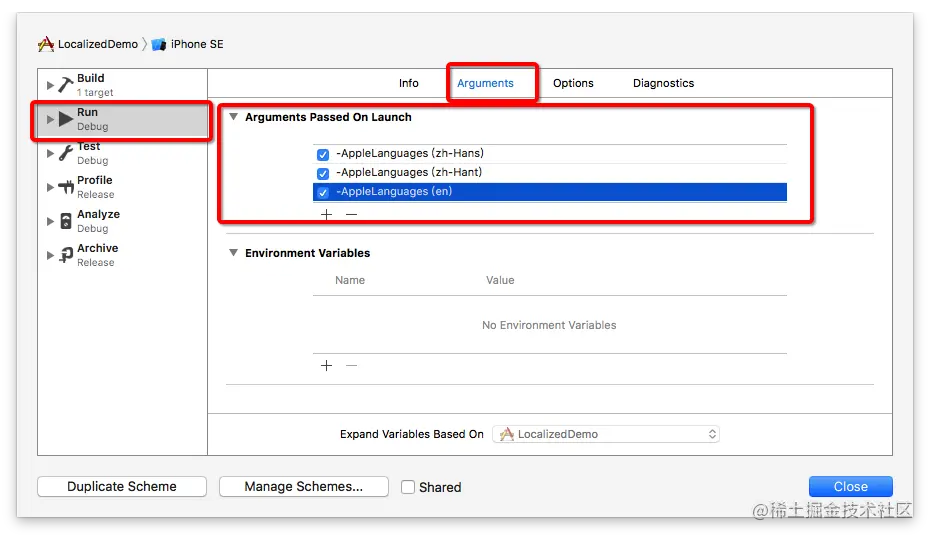This screenshot has height=538, width=930.
Task: Switch to the Diagnostics tab
Action: 663,83
